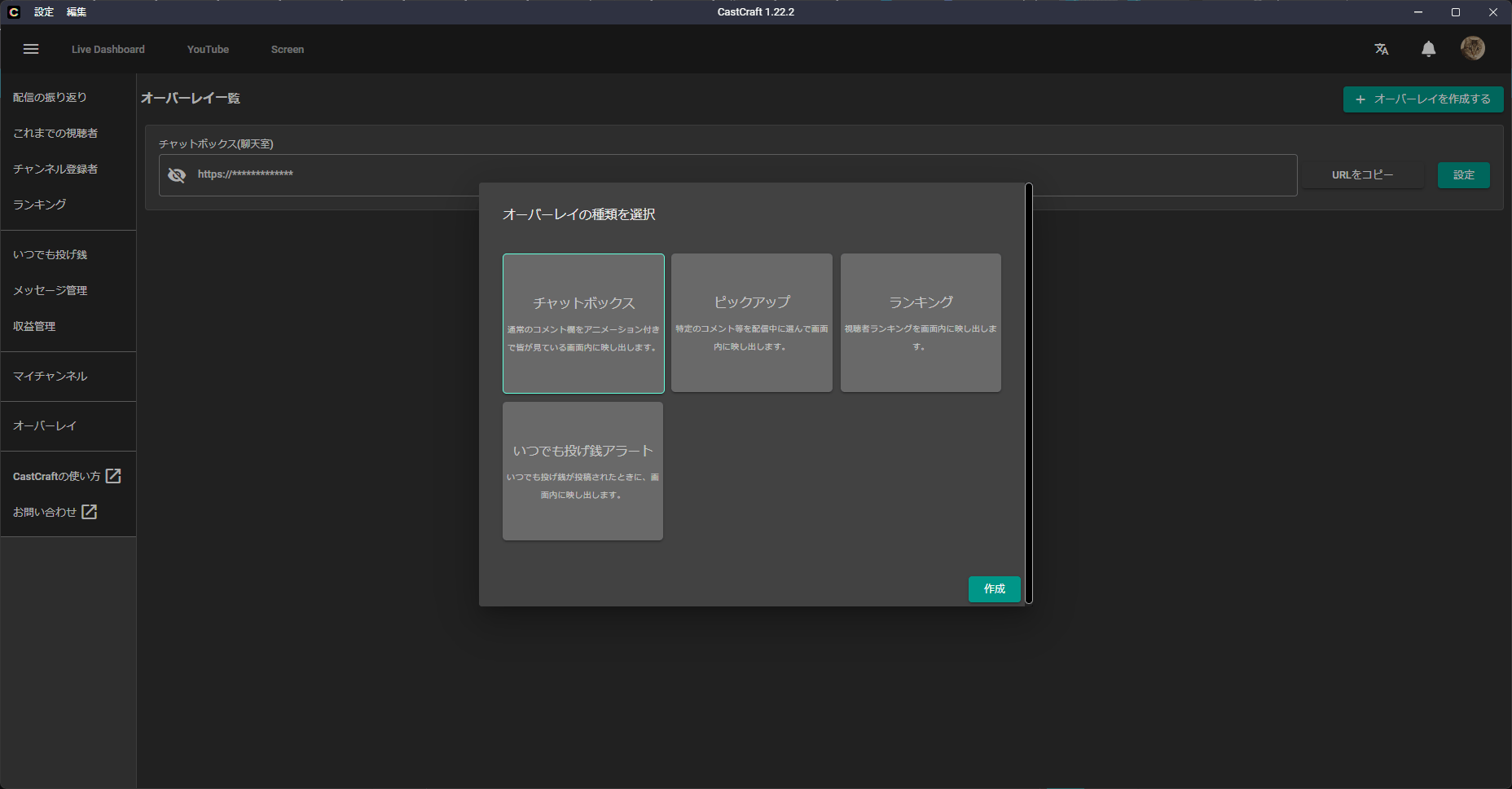Screen dimensions: 1512x789
Task: Open the hamburger navigation menu
Action: click(31, 49)
